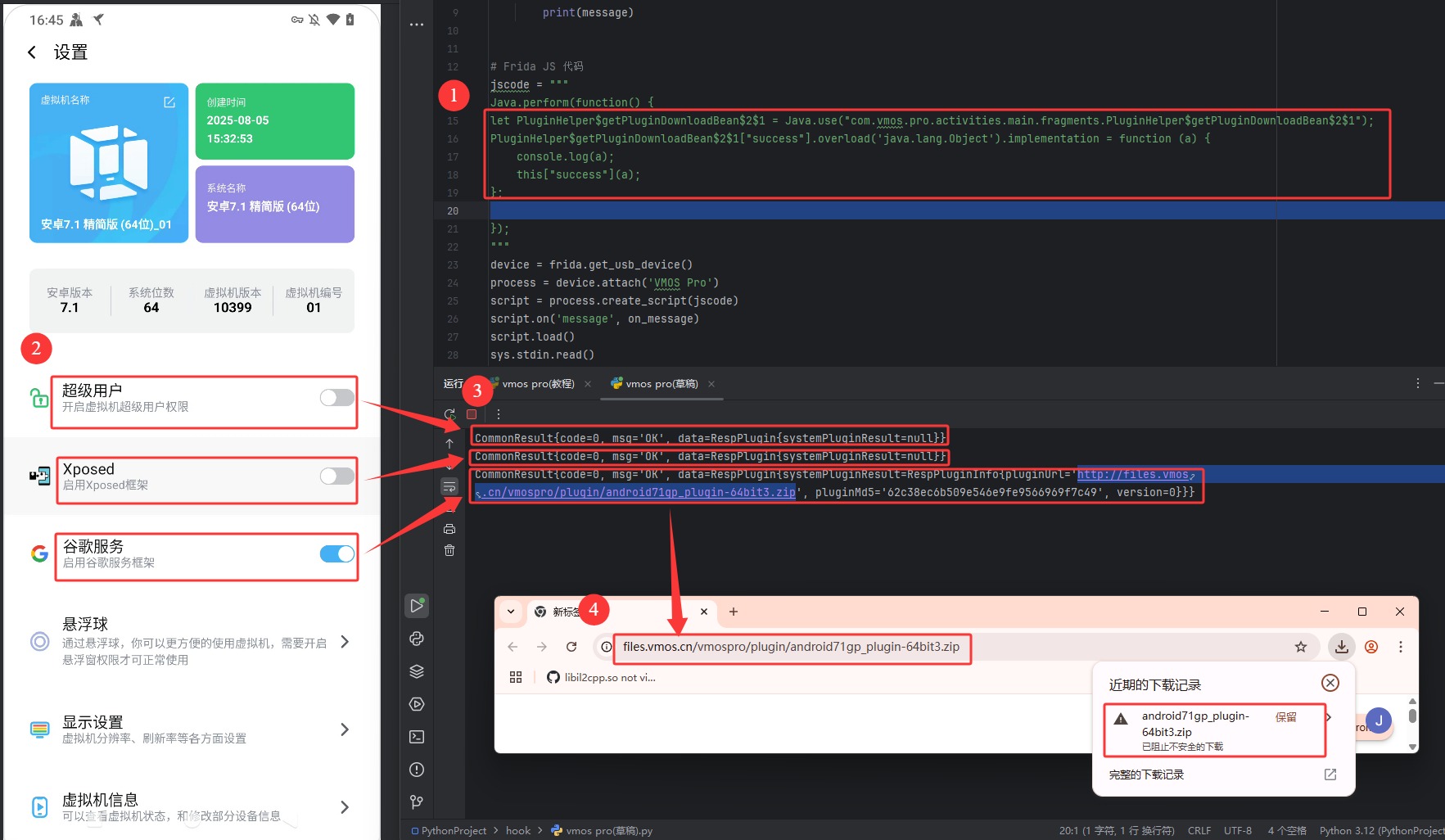Go back in Chrome
This screenshot has height=840, width=1445.
(513, 647)
